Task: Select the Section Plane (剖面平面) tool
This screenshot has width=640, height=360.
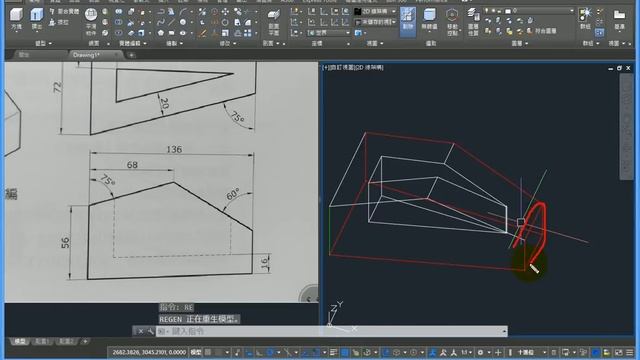Action: 273,22
